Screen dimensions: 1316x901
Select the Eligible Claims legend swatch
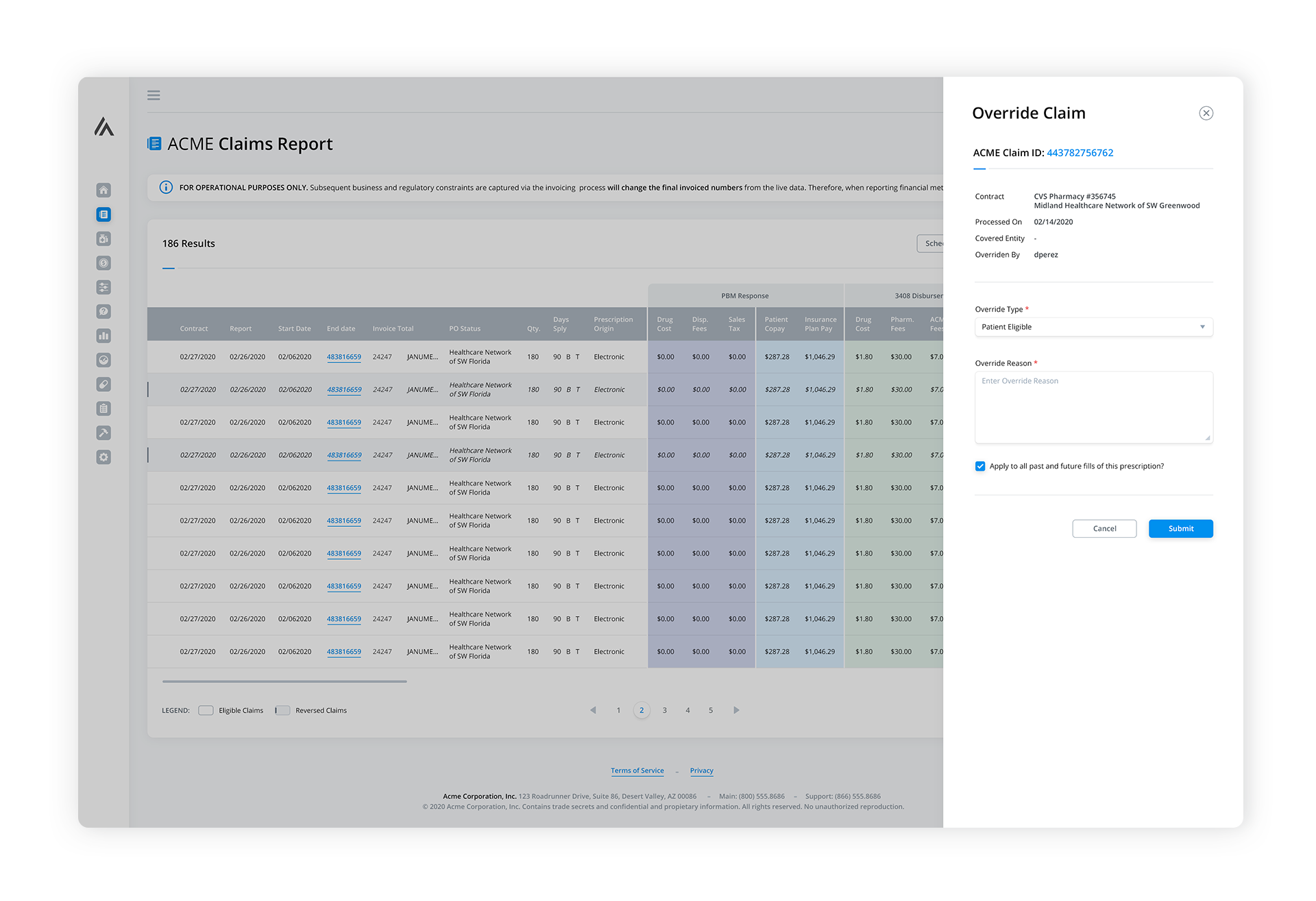tap(206, 710)
